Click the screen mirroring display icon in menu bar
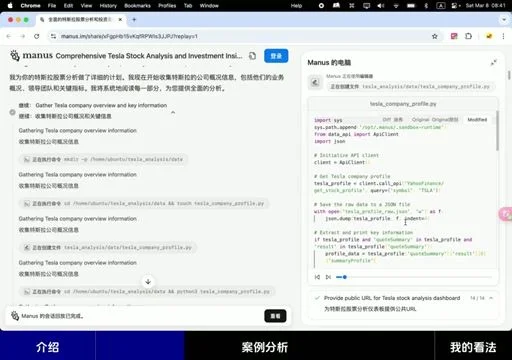 click(366, 5)
